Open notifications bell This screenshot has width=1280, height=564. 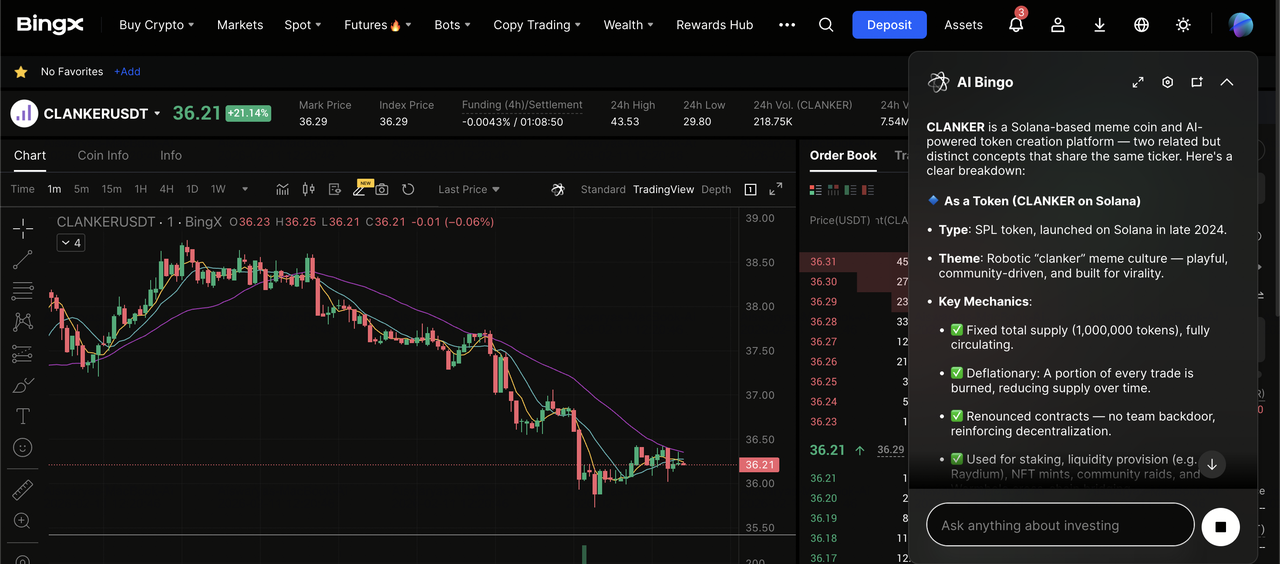click(1016, 25)
